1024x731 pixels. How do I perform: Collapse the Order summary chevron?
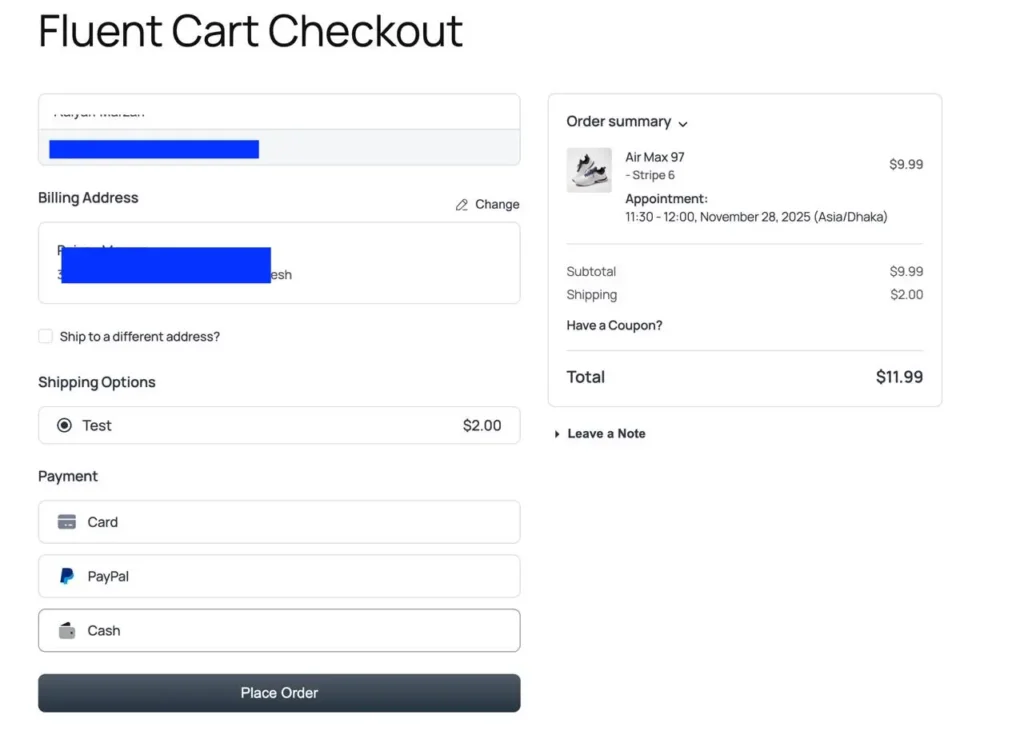coord(683,124)
